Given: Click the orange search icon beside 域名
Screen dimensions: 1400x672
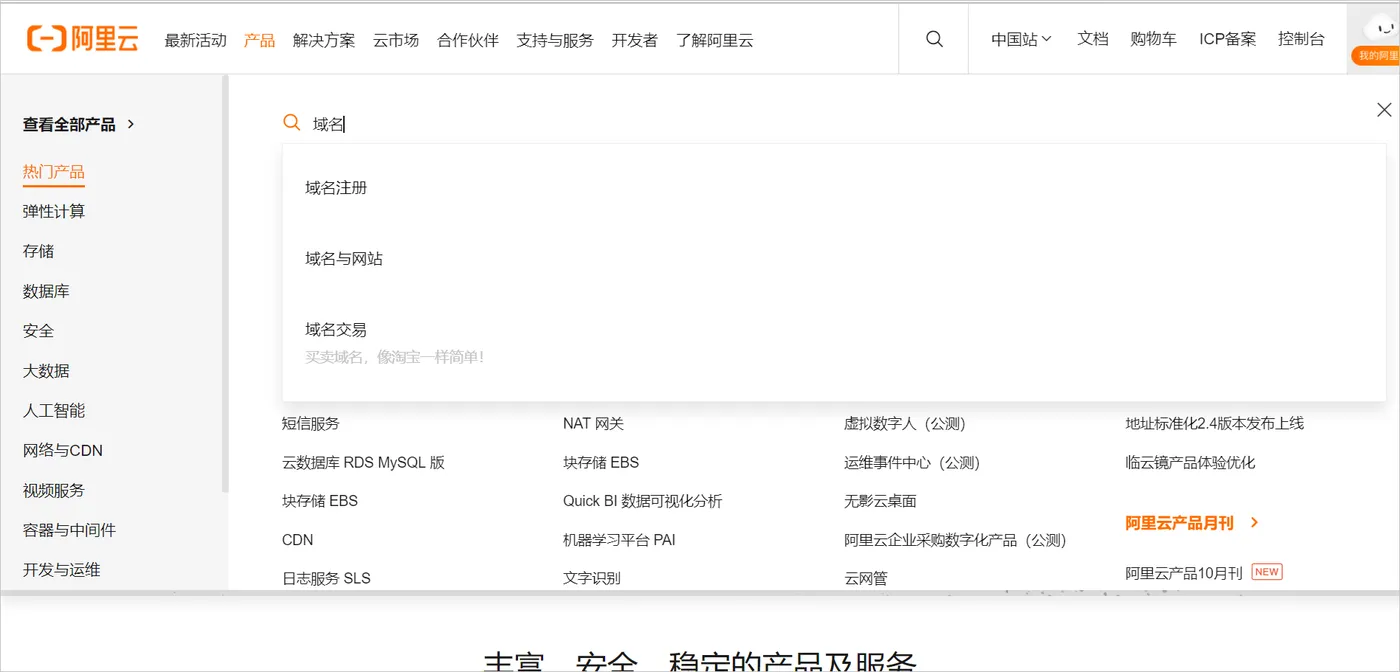Looking at the screenshot, I should coord(292,123).
